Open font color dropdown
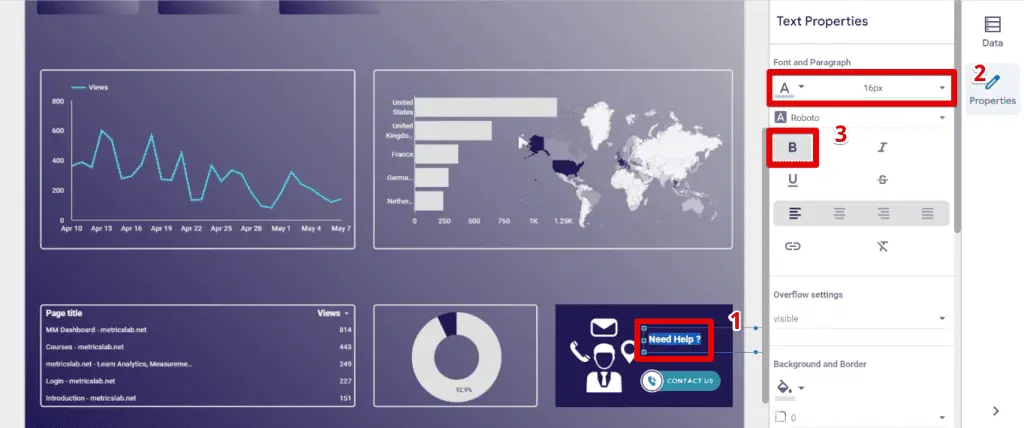The width and height of the screenshot is (1024, 428). click(790, 88)
